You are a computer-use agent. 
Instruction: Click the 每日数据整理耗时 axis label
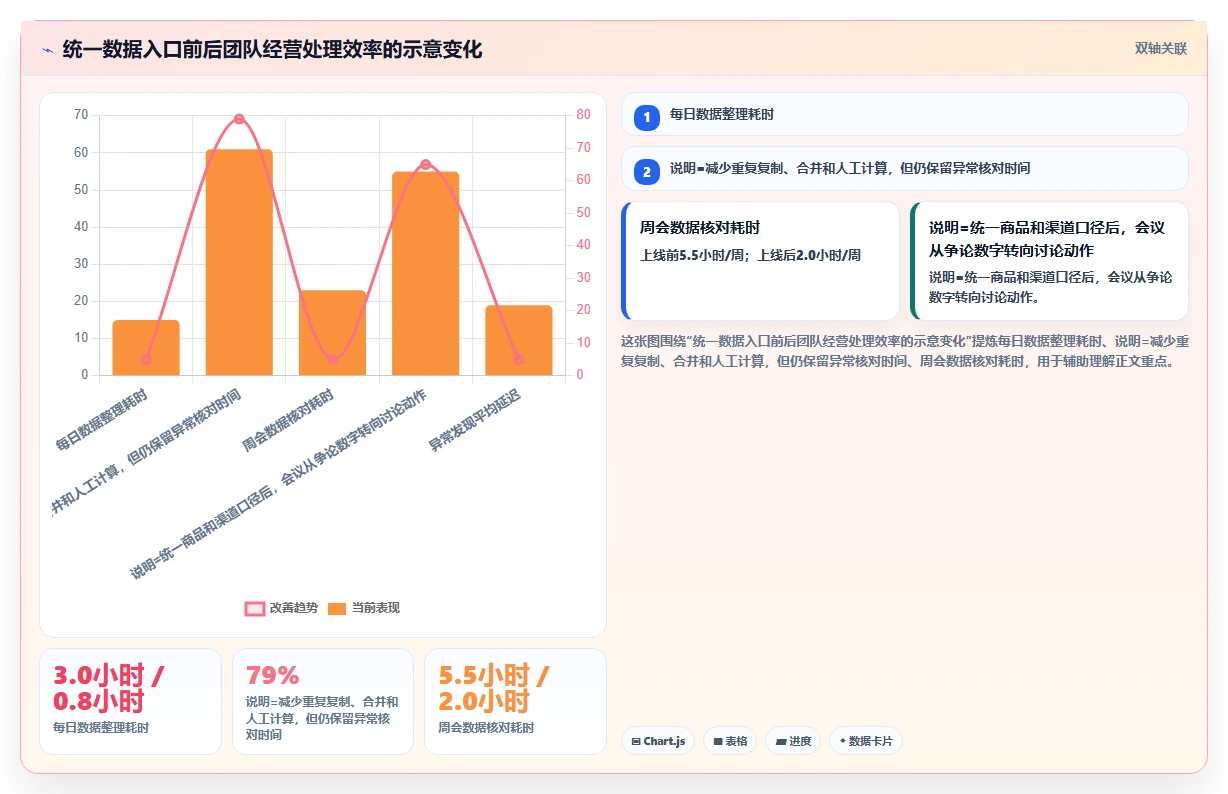[x=101, y=420]
